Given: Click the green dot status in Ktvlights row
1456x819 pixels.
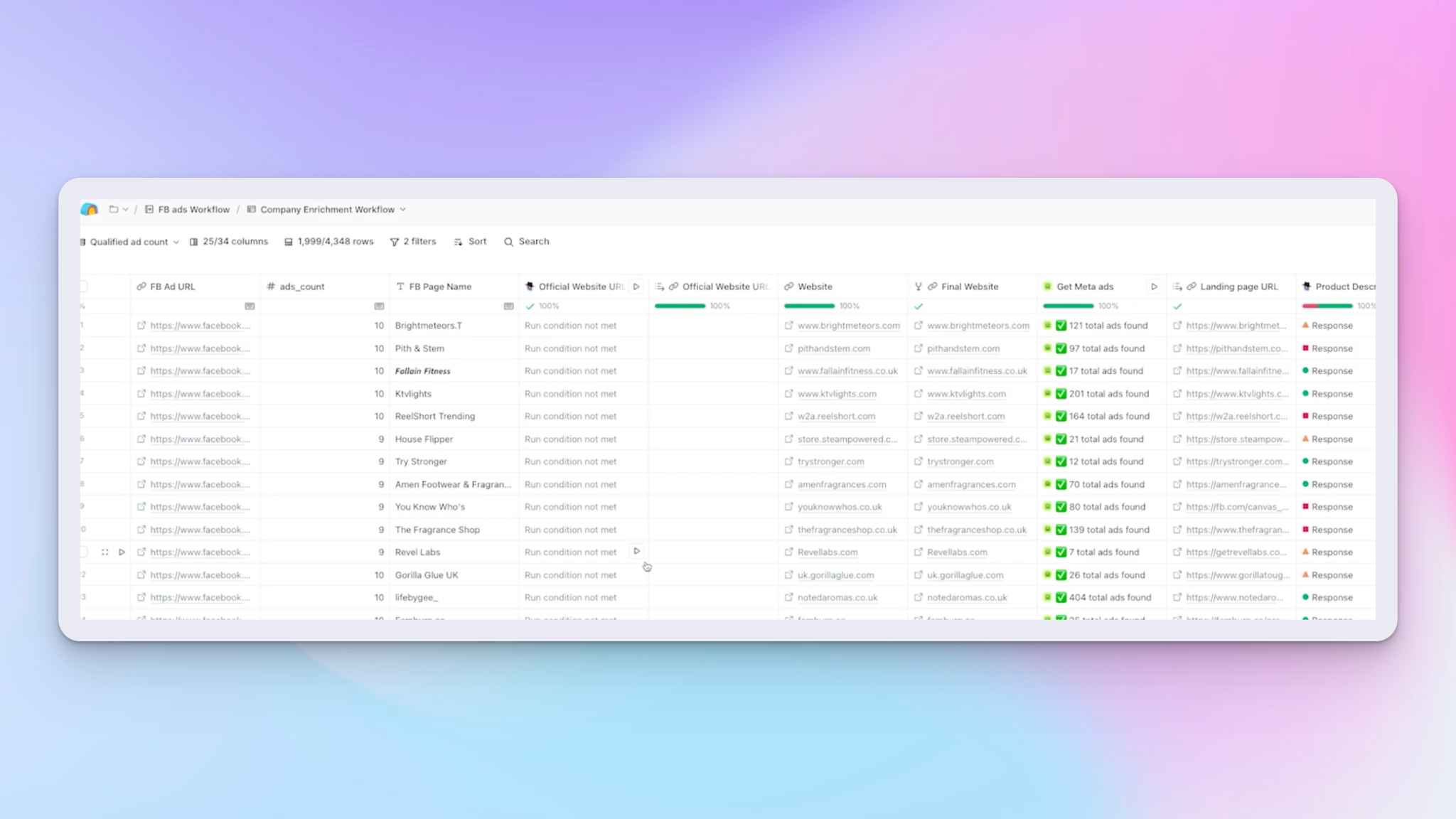Looking at the screenshot, I should (1305, 393).
